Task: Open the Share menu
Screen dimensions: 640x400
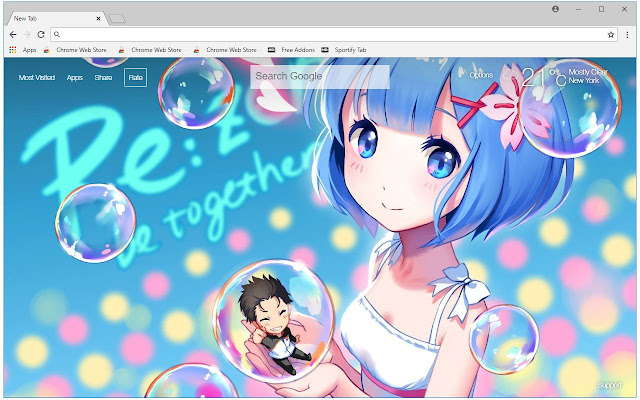Action: coord(103,78)
